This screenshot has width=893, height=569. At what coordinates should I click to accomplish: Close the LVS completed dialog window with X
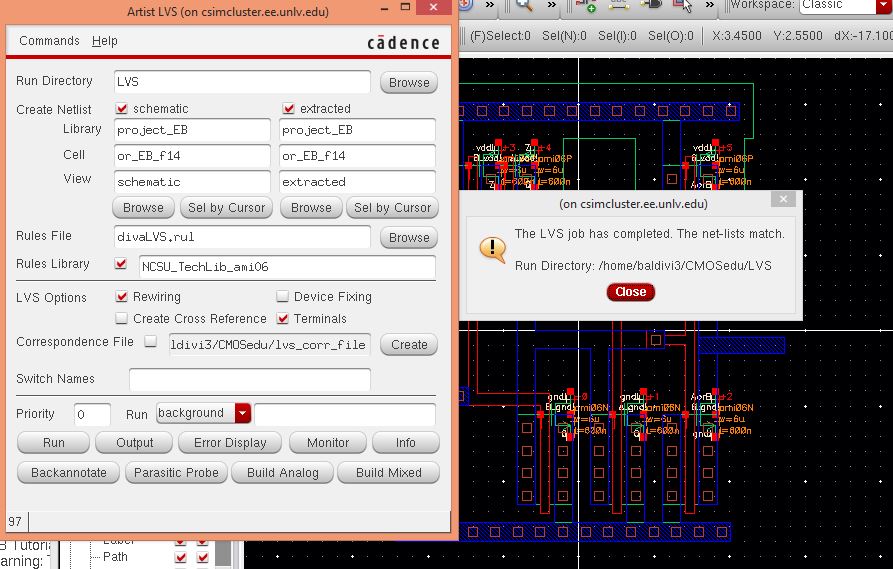point(785,200)
